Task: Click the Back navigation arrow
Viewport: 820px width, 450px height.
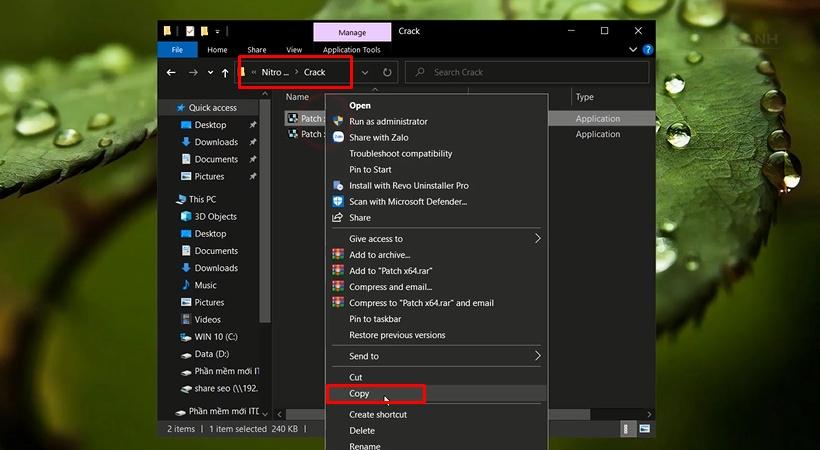Action: 171,73
